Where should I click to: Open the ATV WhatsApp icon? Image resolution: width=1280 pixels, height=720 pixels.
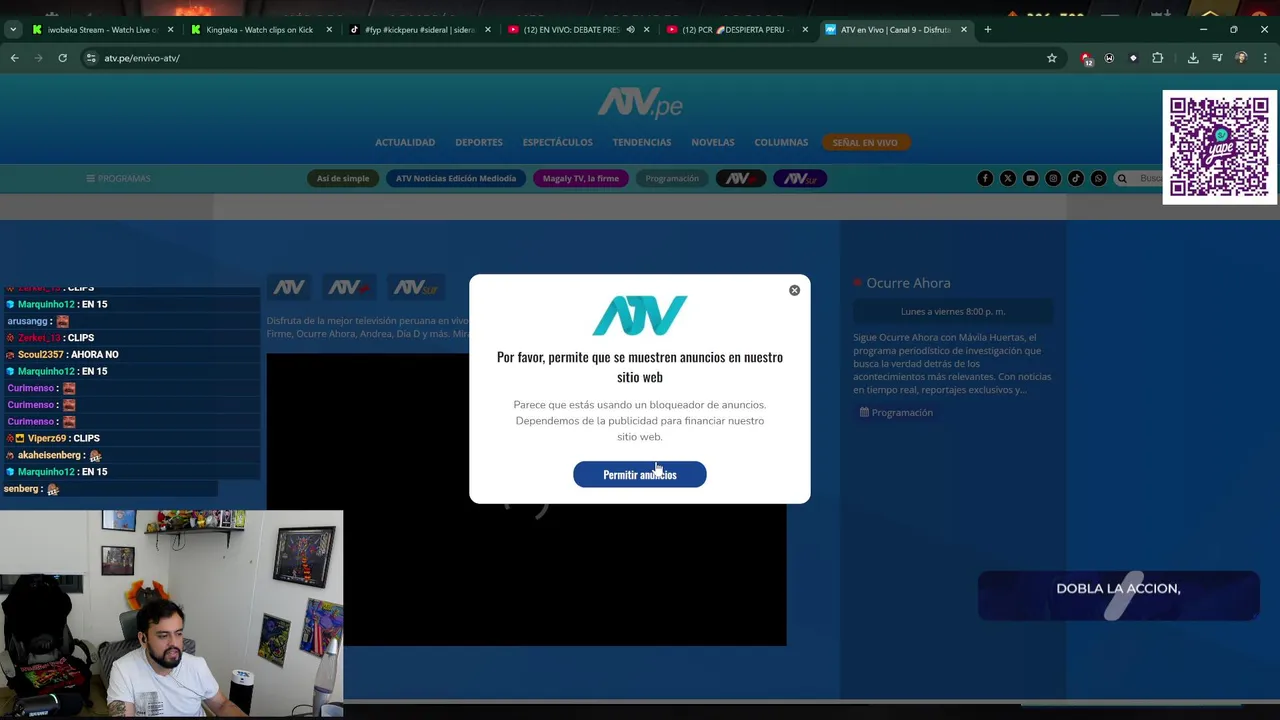[x=1098, y=178]
